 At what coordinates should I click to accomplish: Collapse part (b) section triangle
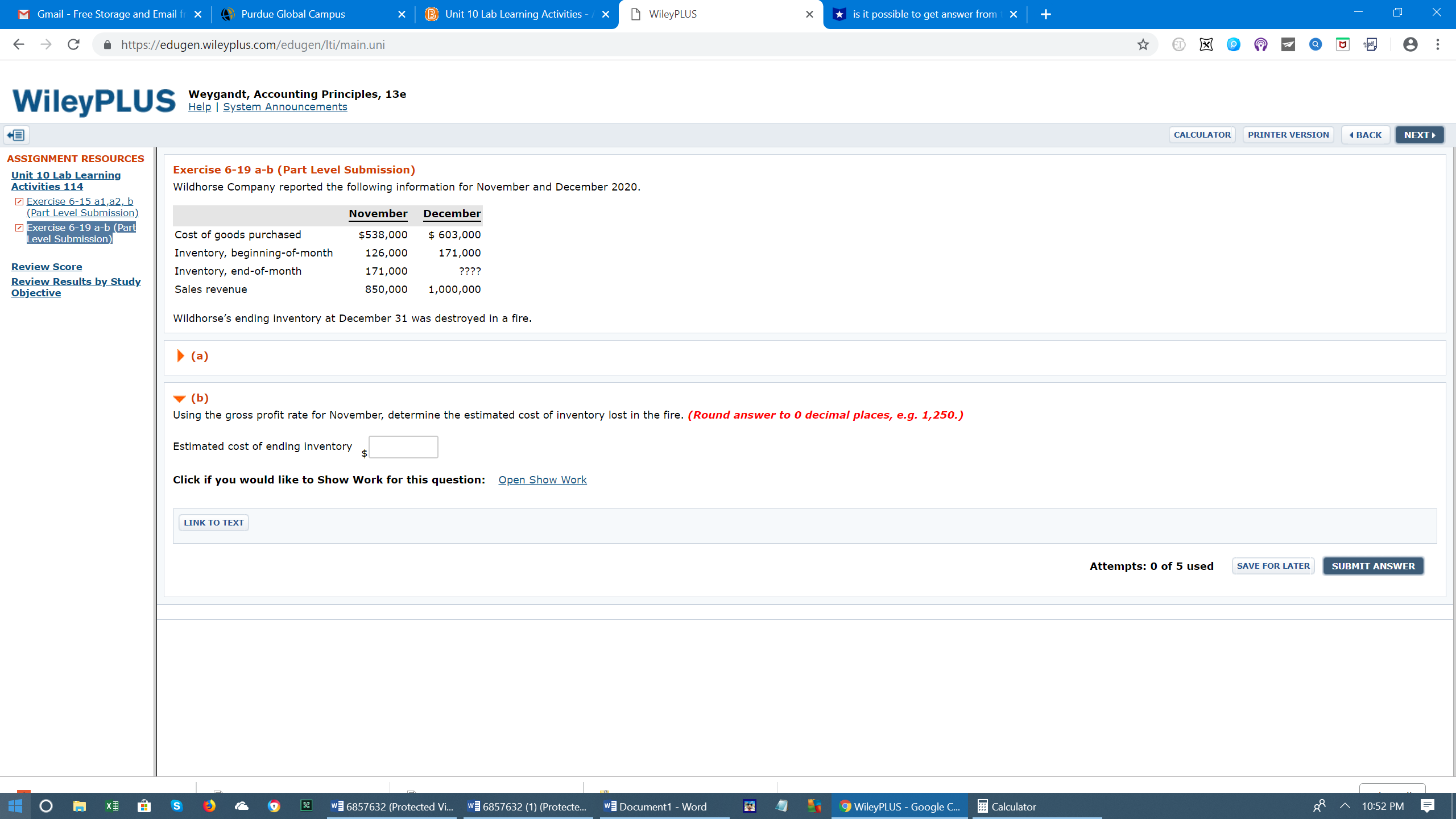tap(180, 398)
